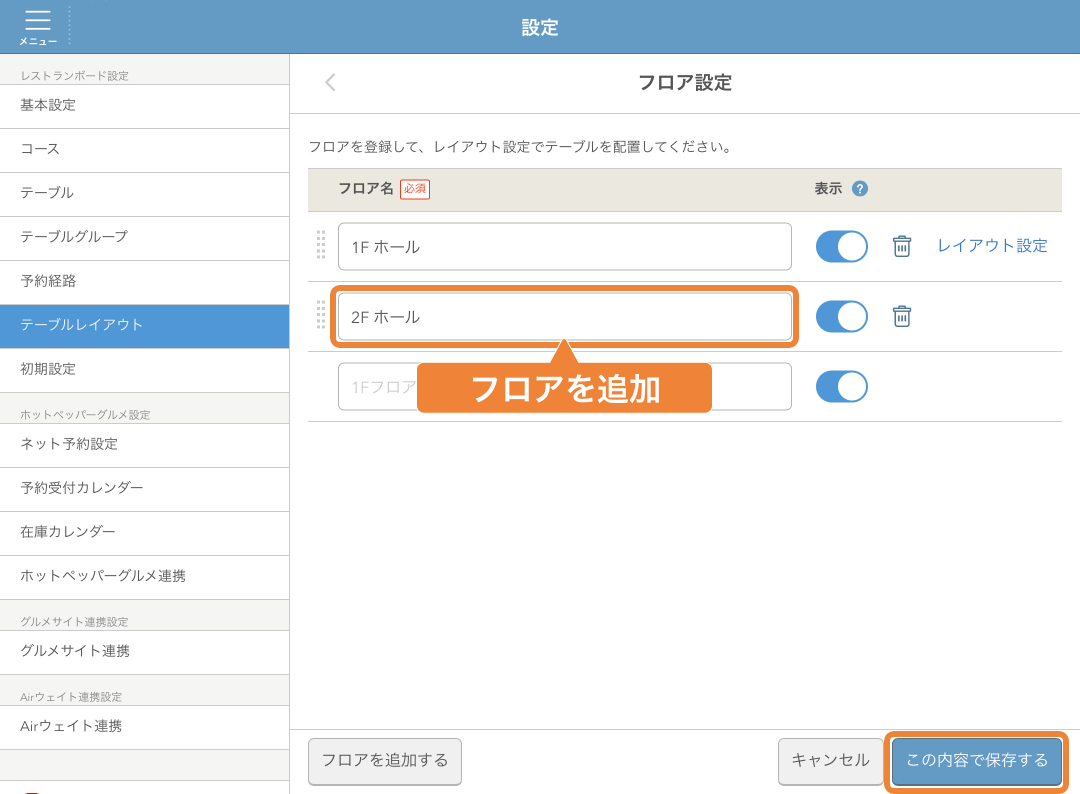Click the フロア設定 page title
The height and width of the screenshot is (794, 1080).
tap(685, 83)
